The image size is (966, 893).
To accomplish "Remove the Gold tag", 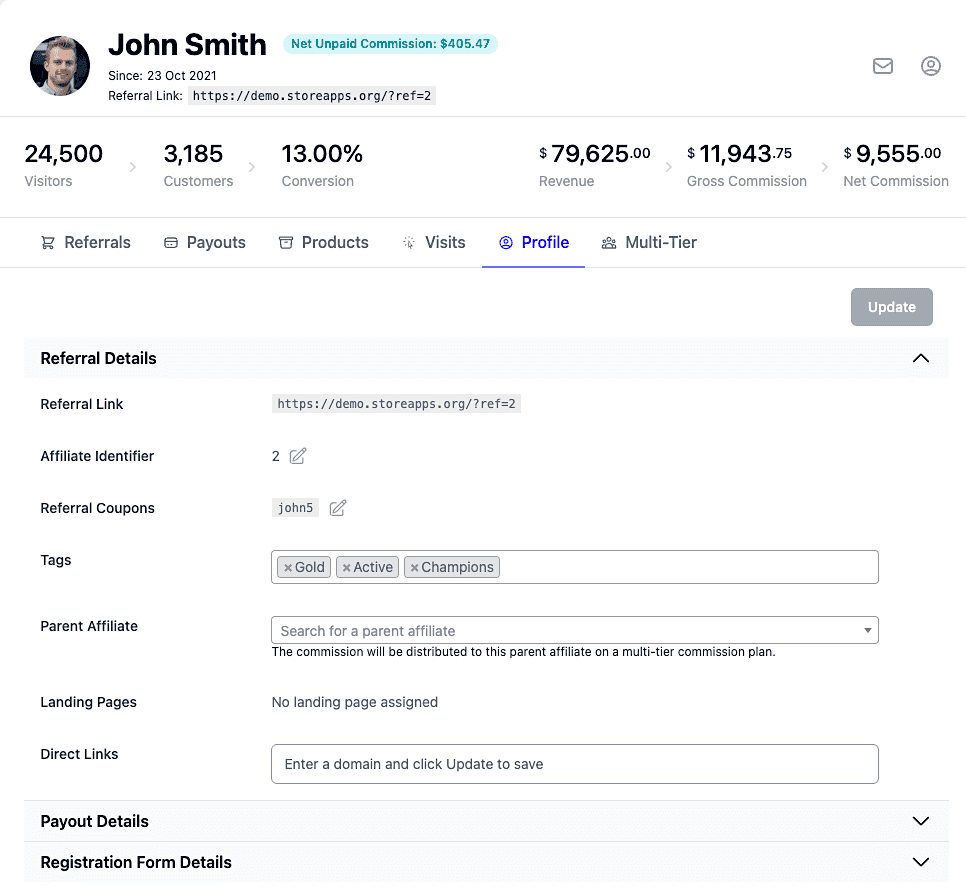I will pyautogui.click(x=288, y=568).
